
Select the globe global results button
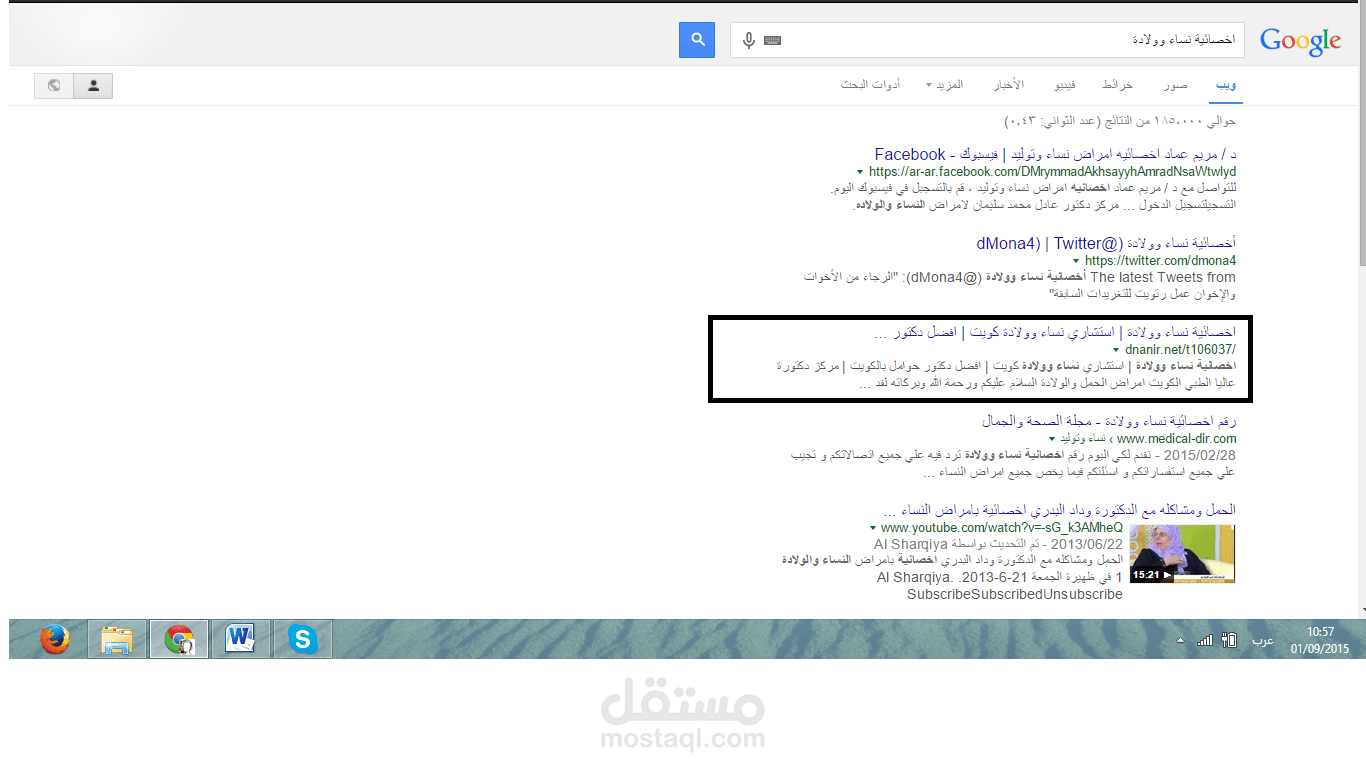click(x=54, y=86)
